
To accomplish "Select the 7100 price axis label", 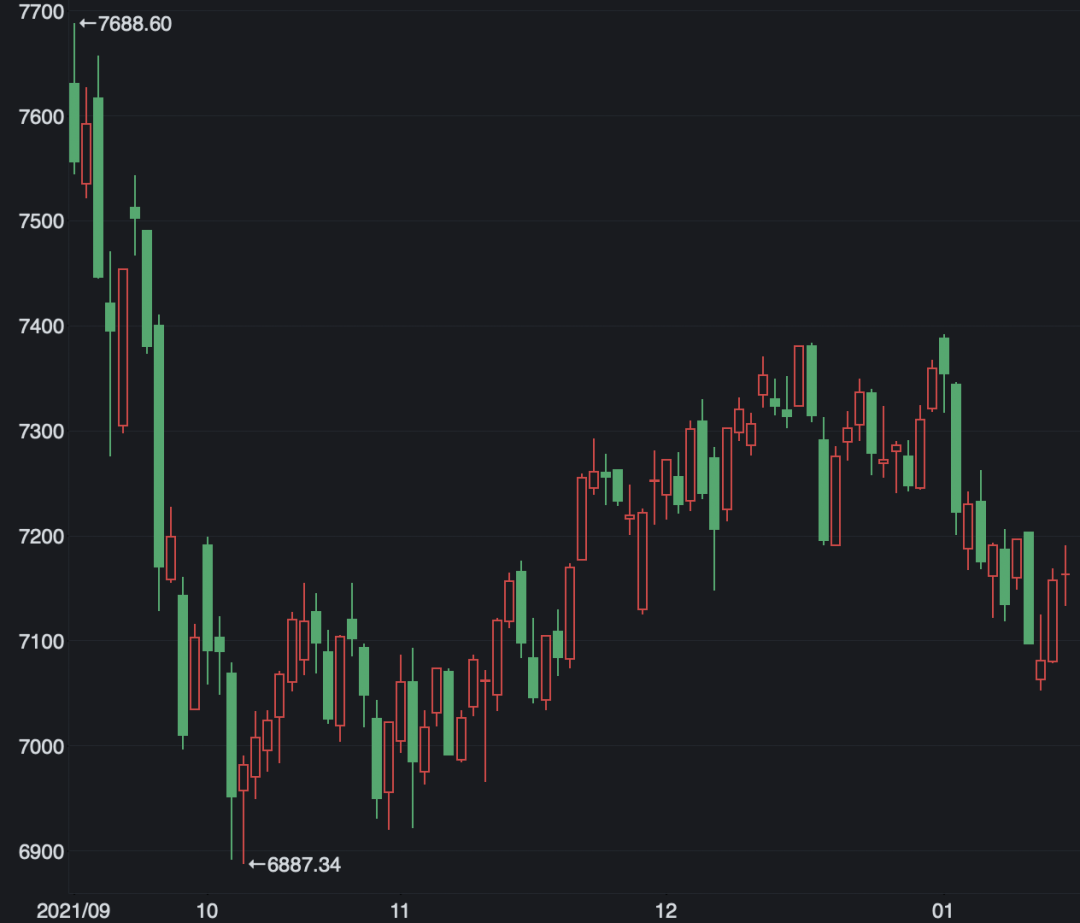I will tap(41, 641).
